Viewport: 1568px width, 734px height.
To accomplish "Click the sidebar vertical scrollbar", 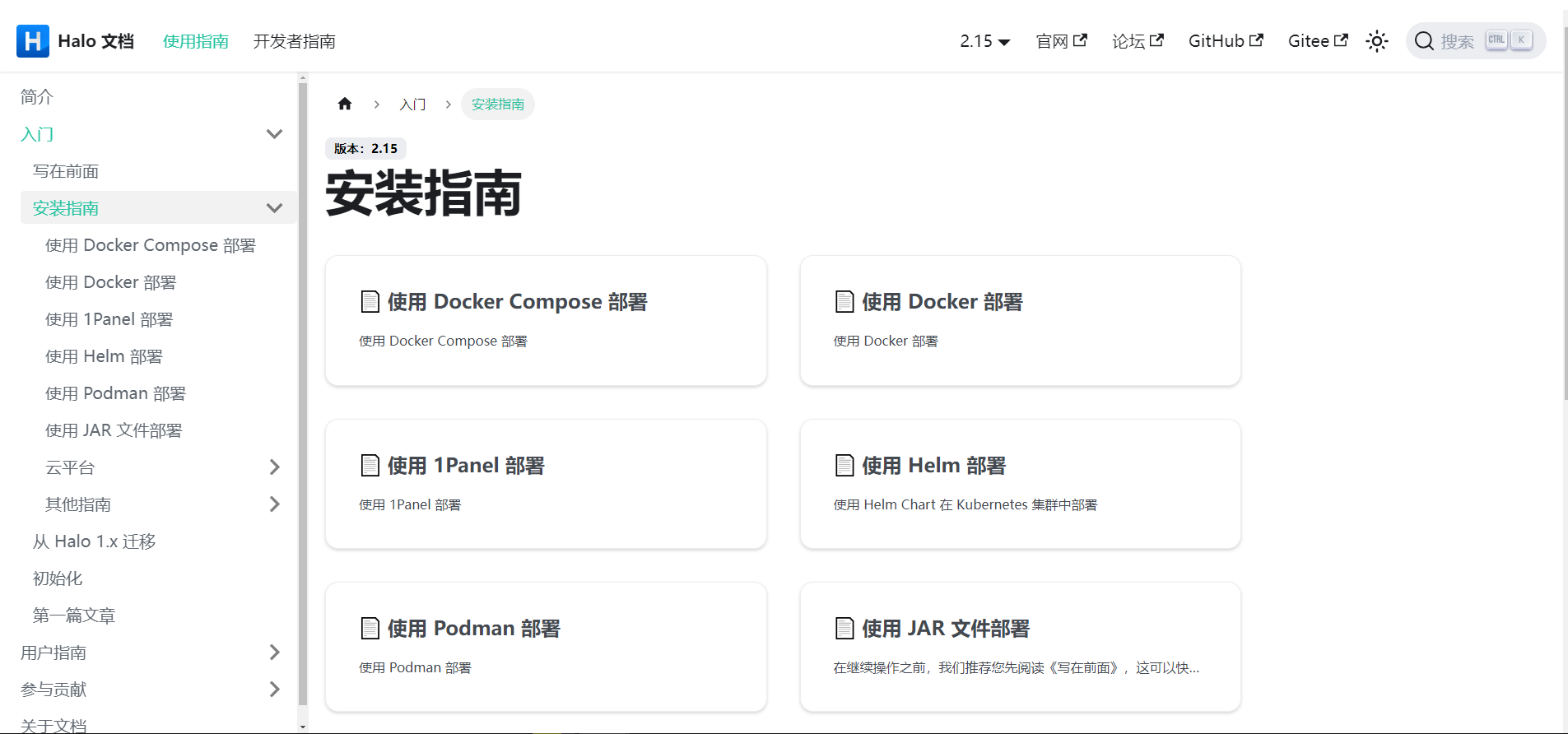I will point(302,395).
